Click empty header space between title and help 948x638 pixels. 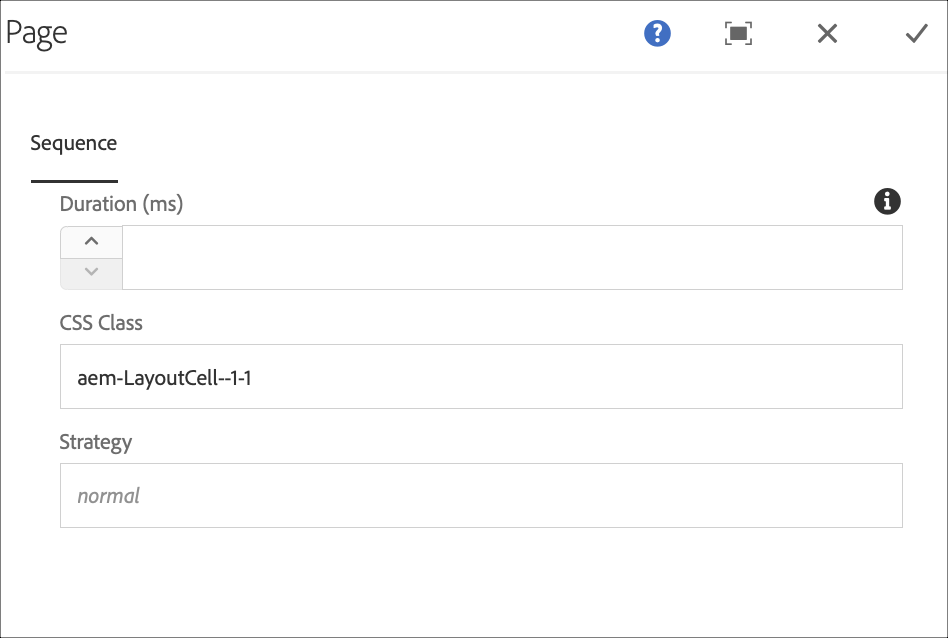tap(350, 34)
